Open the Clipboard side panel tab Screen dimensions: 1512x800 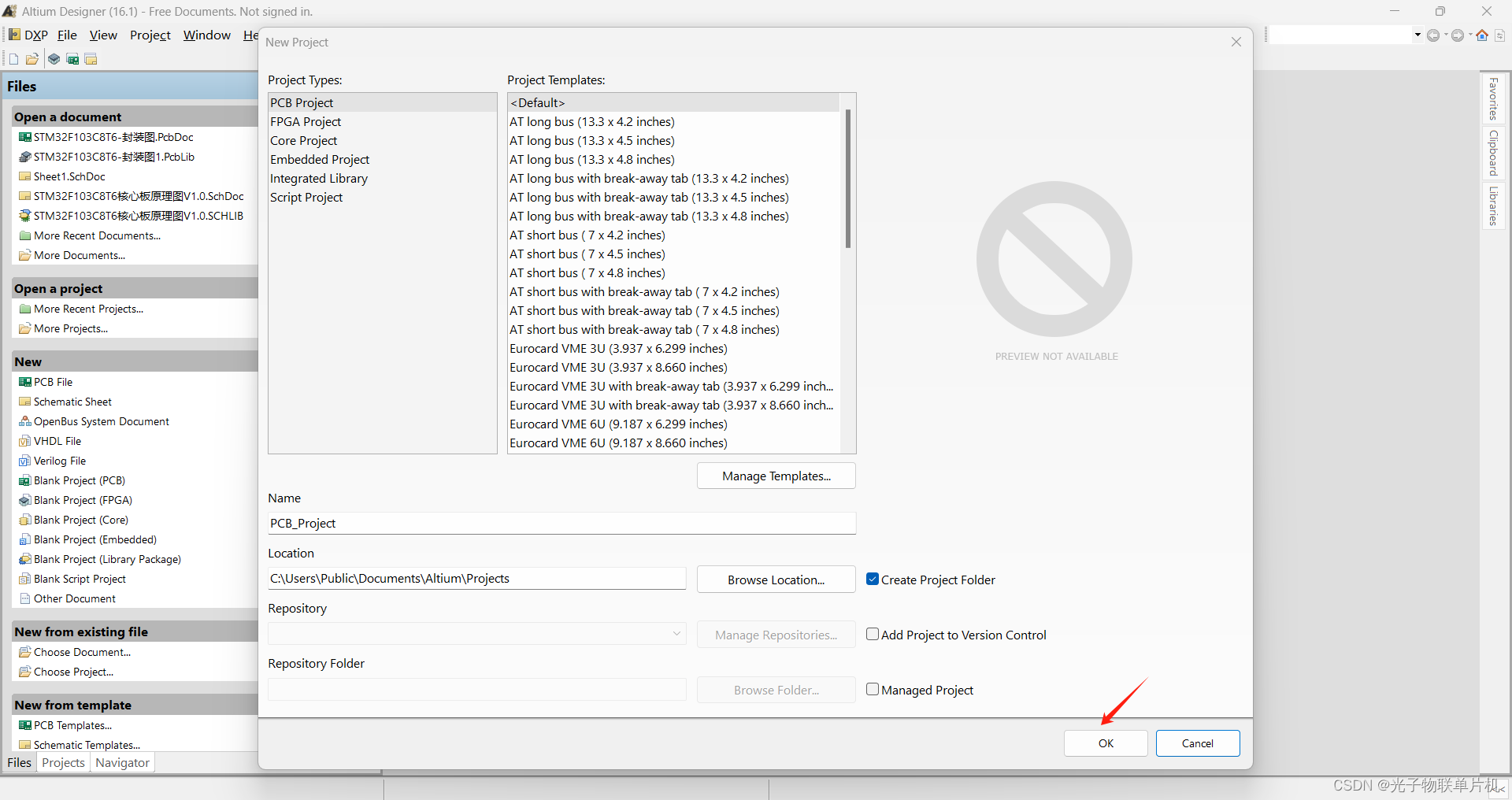pyautogui.click(x=1492, y=153)
